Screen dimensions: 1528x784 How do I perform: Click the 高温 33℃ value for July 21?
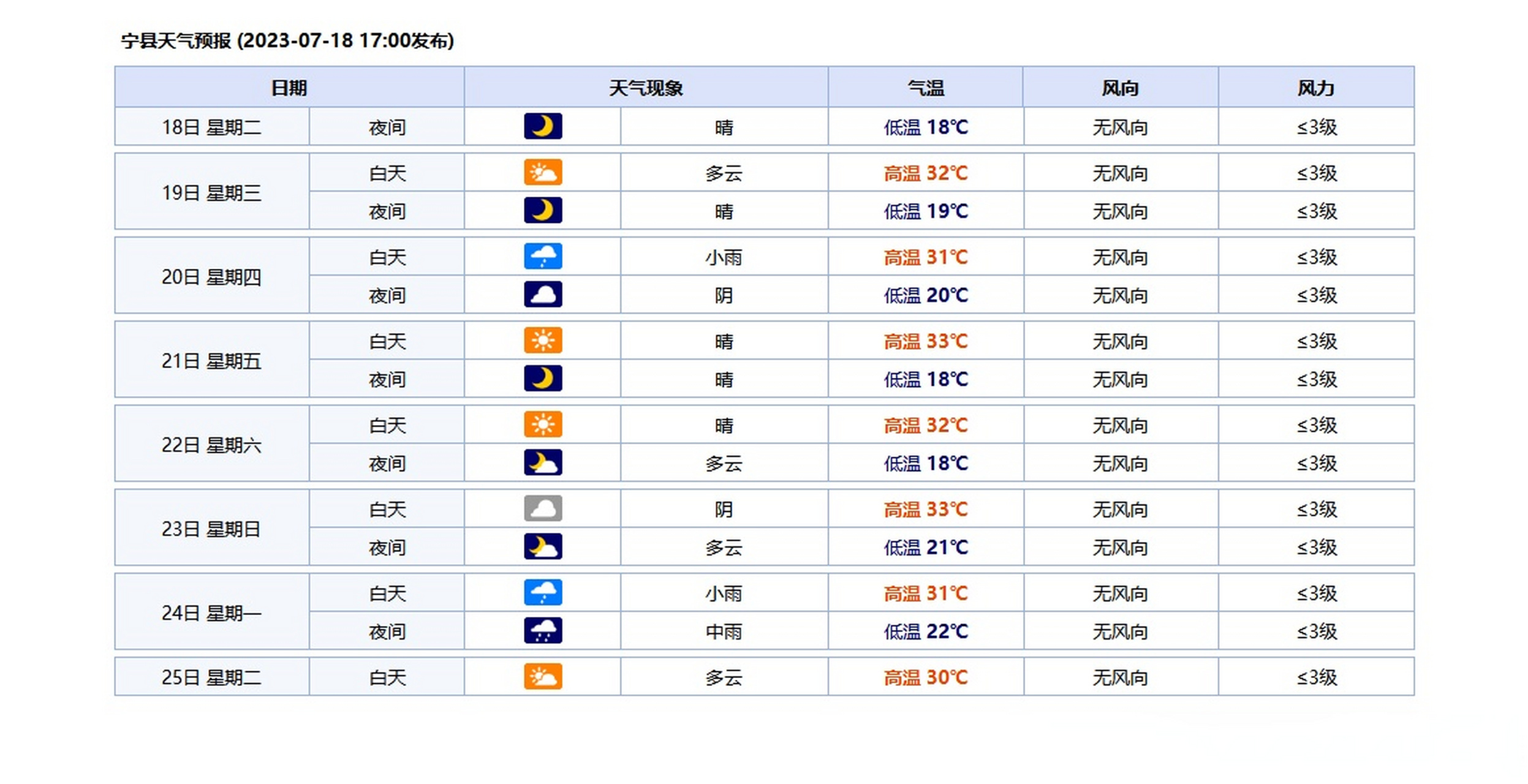926,341
